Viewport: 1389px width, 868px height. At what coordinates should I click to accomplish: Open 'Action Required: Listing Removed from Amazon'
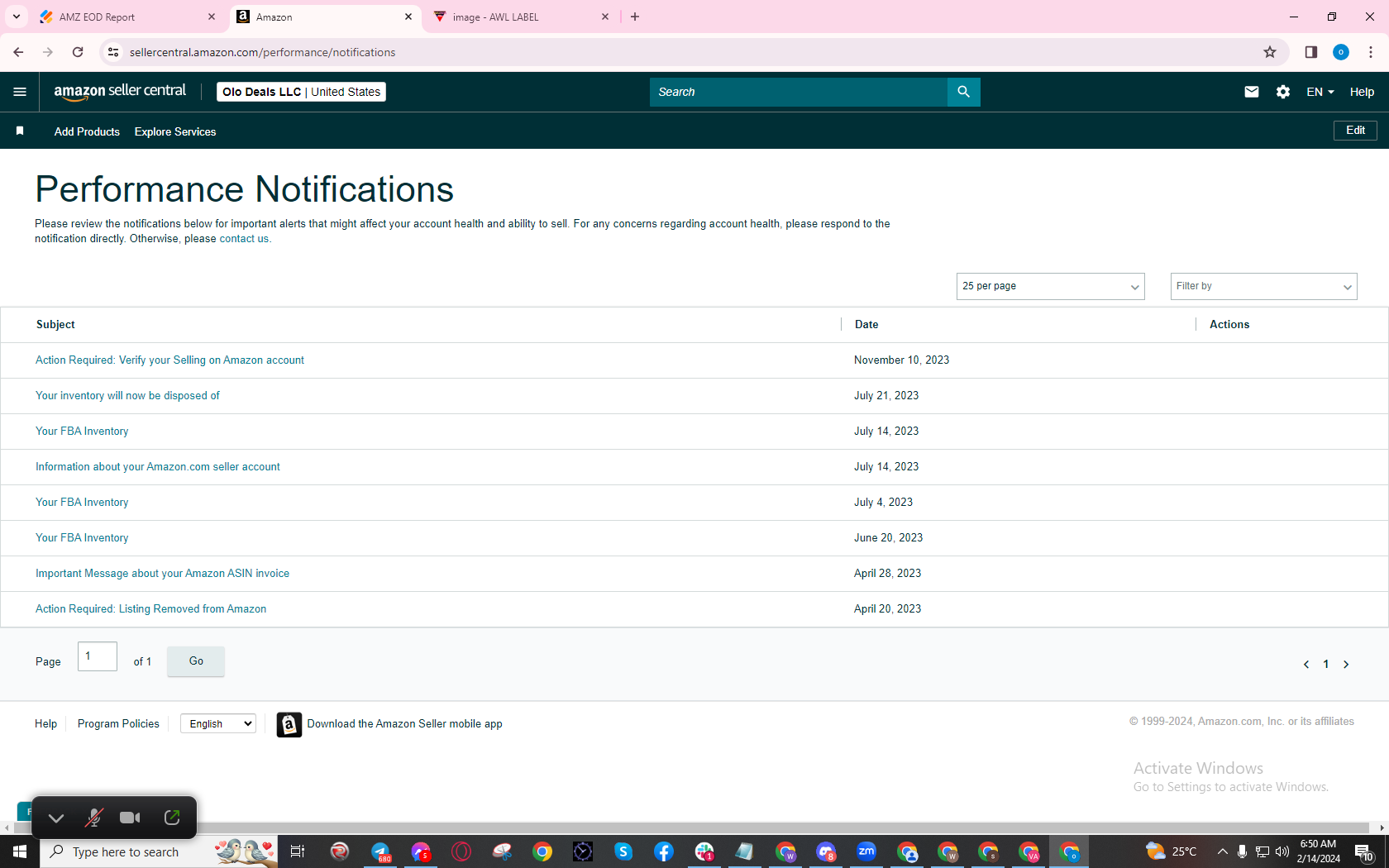click(x=150, y=609)
